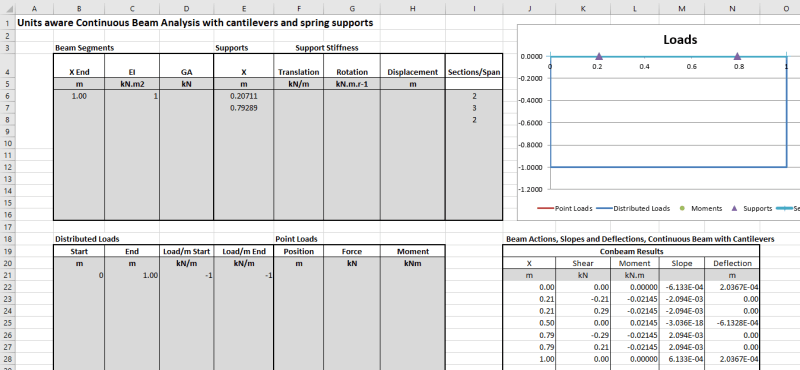Click the 'End' header under Distributed Loads
Image resolution: width=800 pixels, height=370 pixels.
point(132,252)
